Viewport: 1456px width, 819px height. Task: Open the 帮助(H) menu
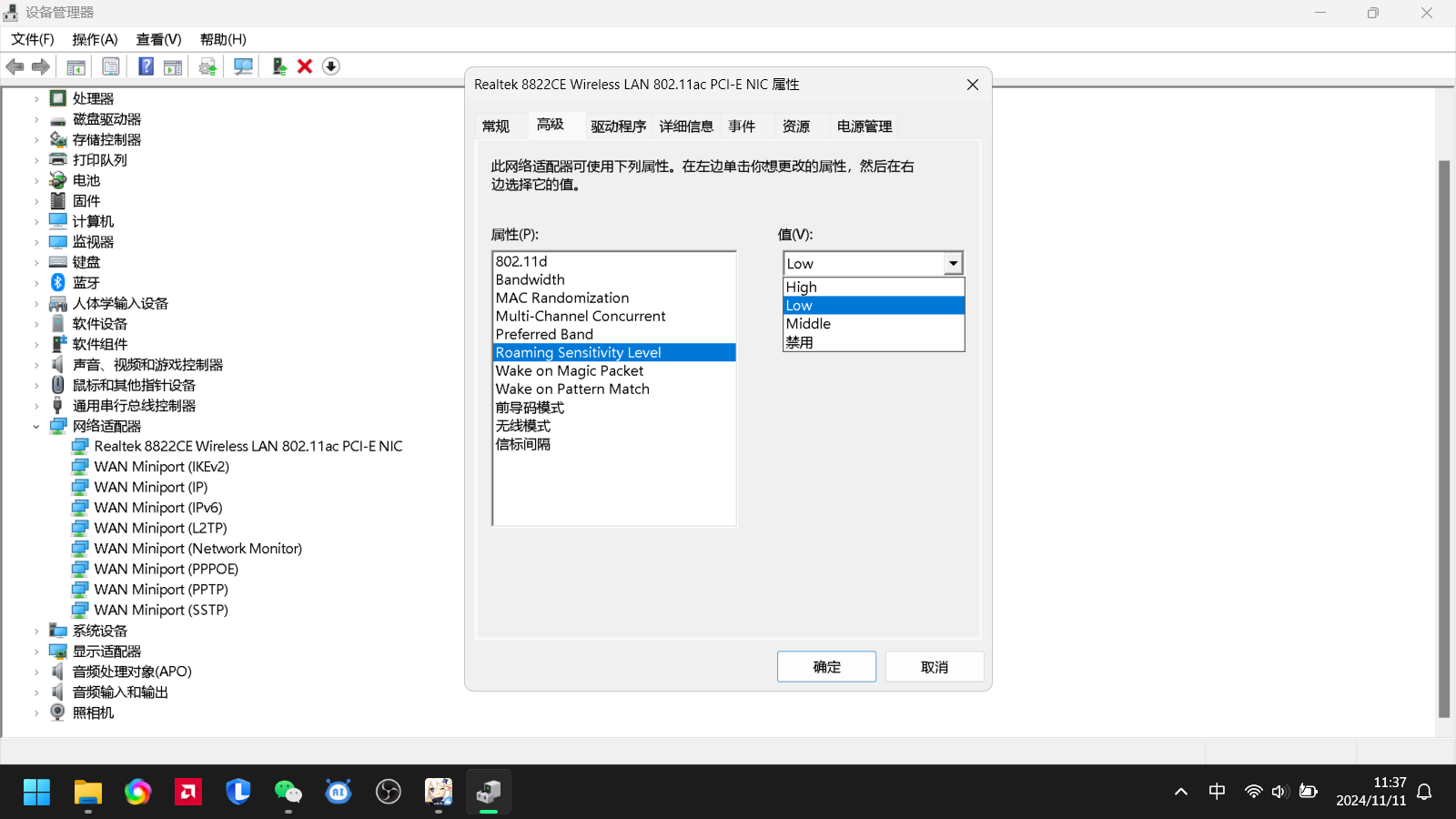(223, 39)
